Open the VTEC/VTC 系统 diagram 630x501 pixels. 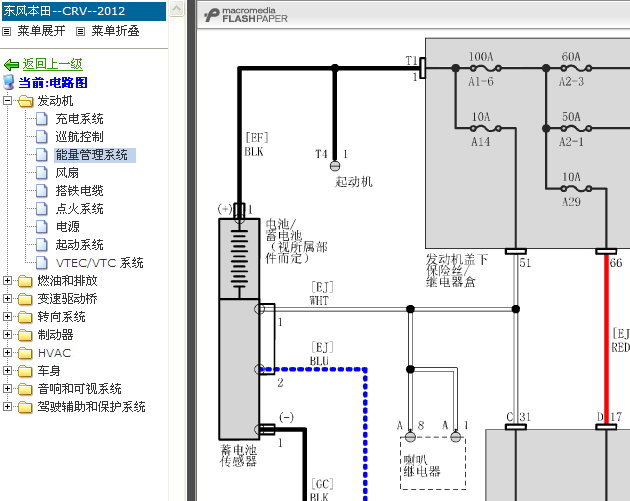pos(100,263)
